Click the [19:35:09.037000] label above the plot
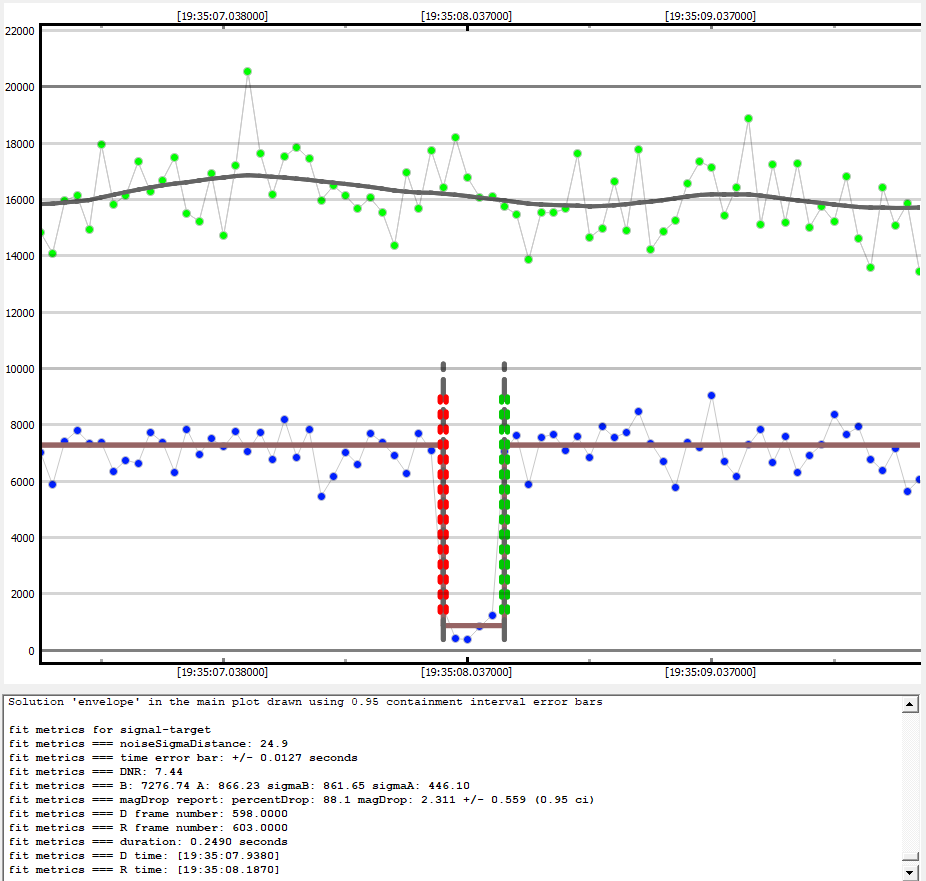This screenshot has height=881, width=926. [x=710, y=16]
